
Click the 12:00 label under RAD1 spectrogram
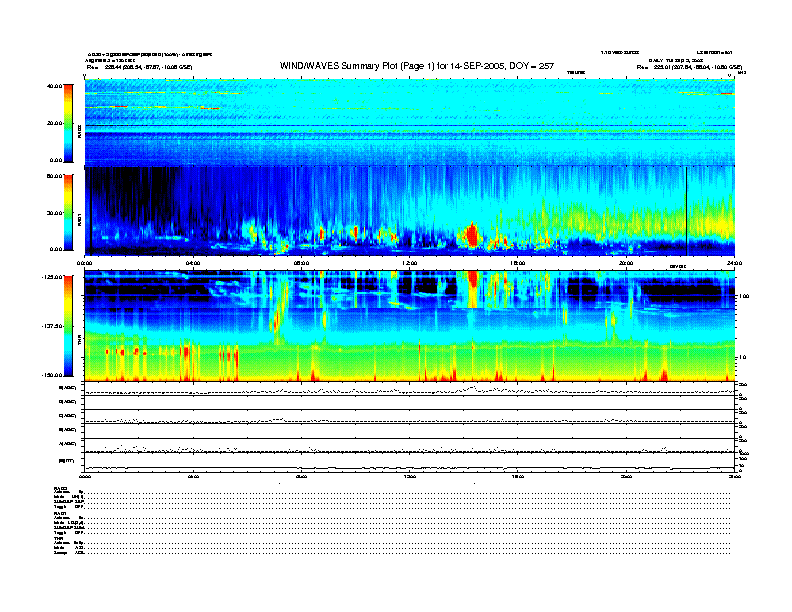pos(410,263)
